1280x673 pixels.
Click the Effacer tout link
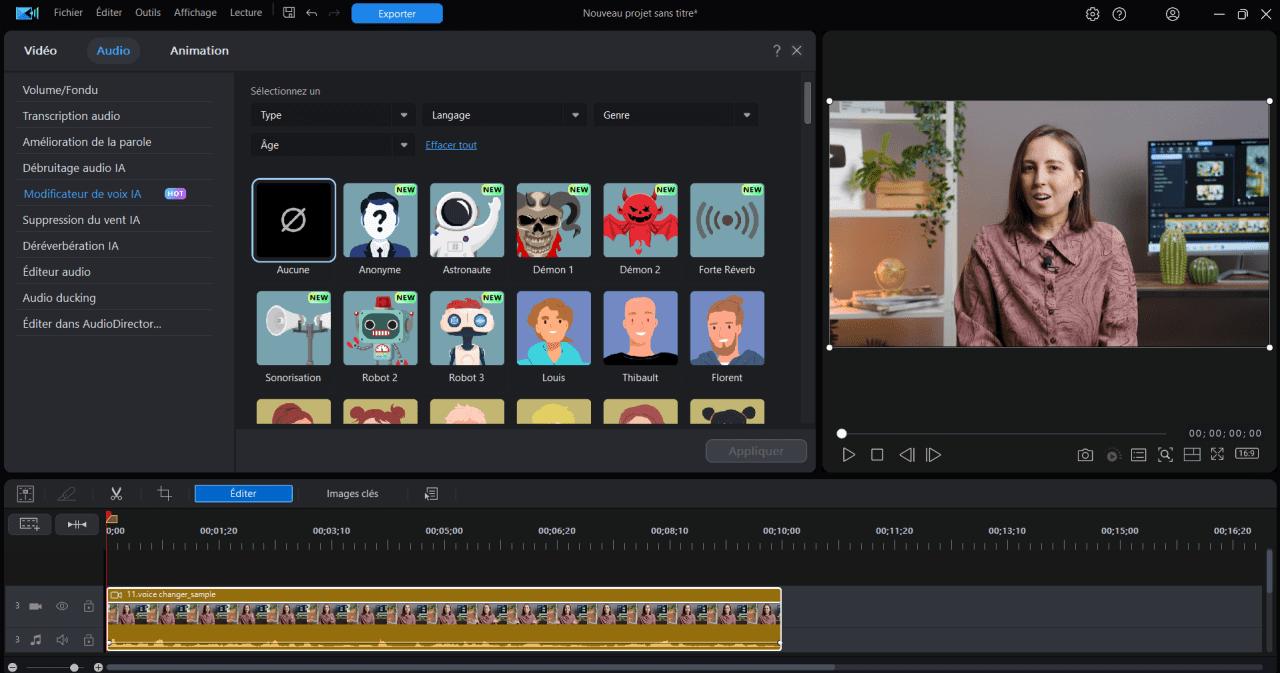(451, 145)
